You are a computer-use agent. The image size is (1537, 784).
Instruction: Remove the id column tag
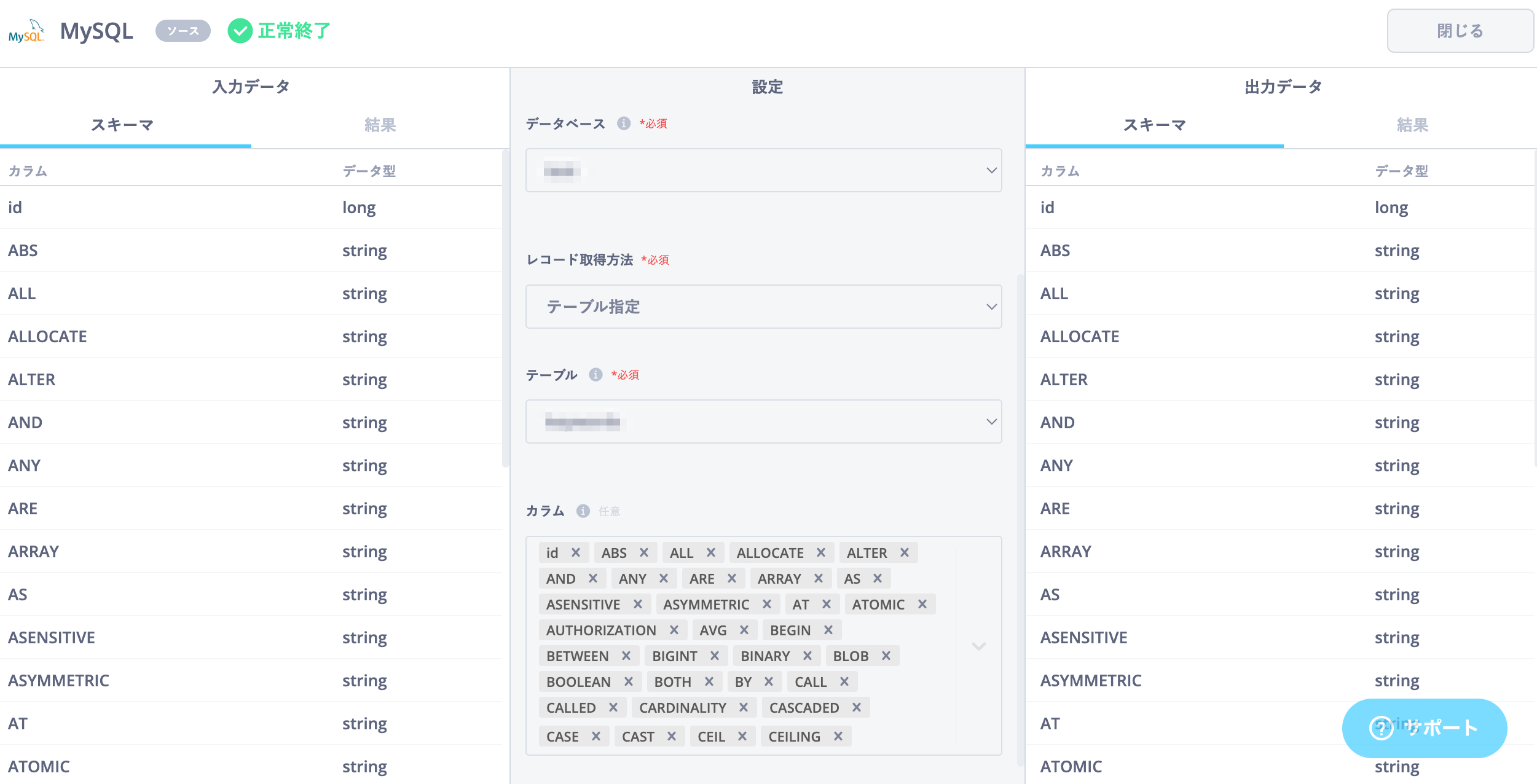(x=576, y=552)
